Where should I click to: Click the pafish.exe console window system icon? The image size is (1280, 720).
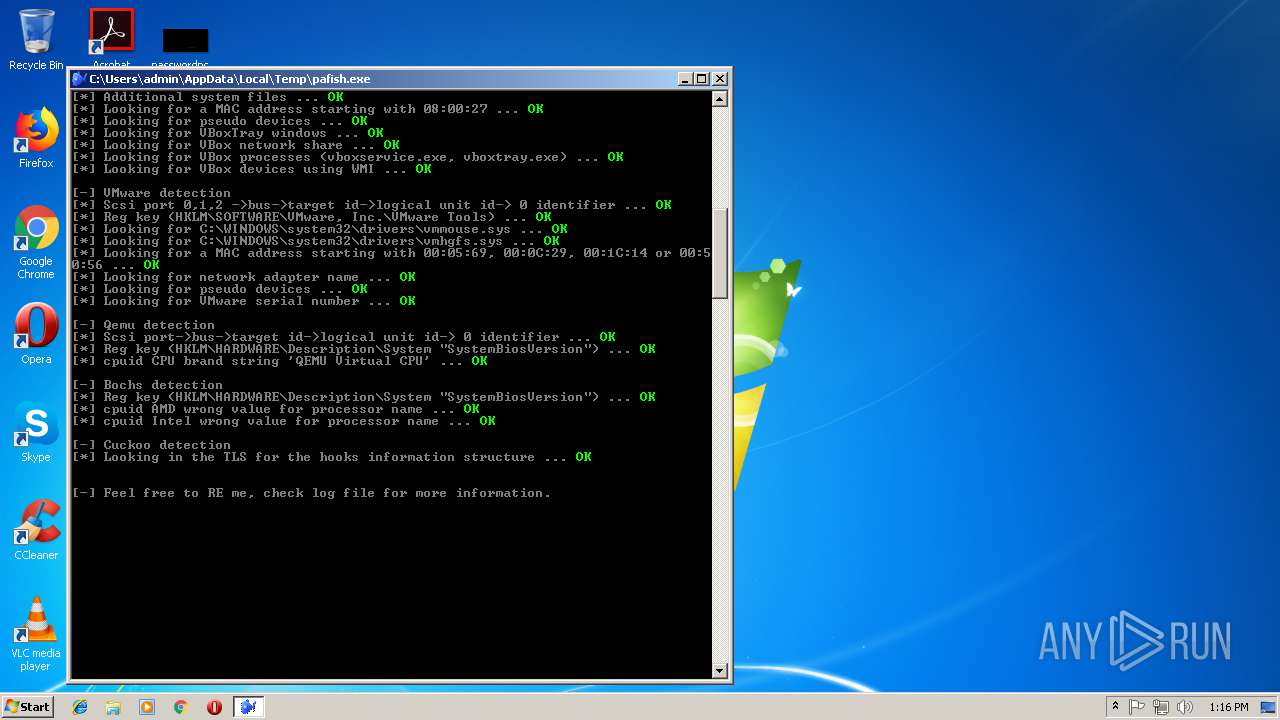click(79, 79)
